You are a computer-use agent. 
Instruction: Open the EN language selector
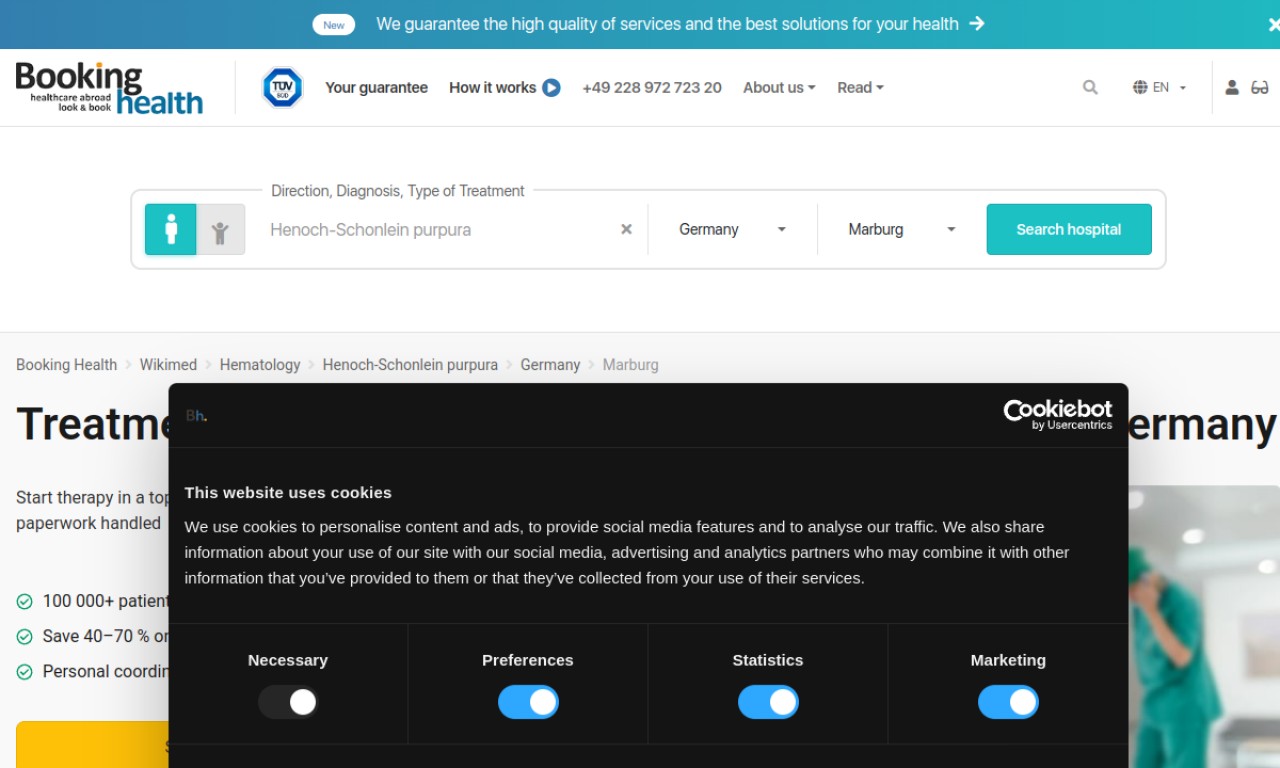coord(1159,88)
